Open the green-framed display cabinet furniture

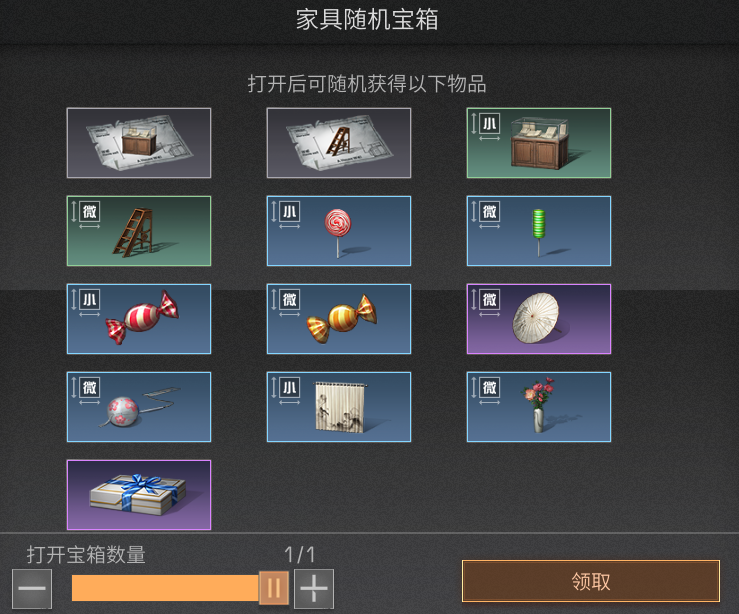pos(539,143)
